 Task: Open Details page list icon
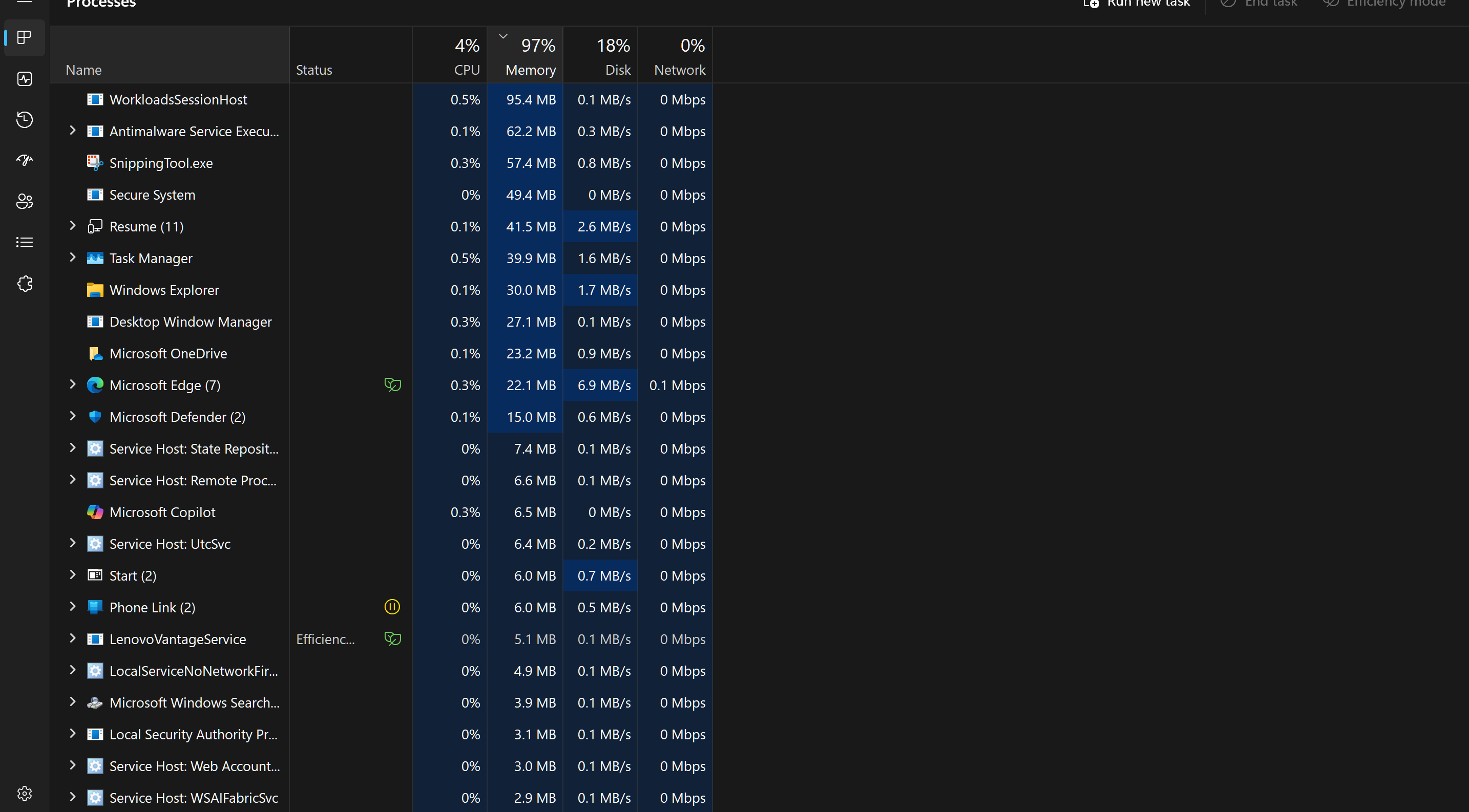click(25, 242)
